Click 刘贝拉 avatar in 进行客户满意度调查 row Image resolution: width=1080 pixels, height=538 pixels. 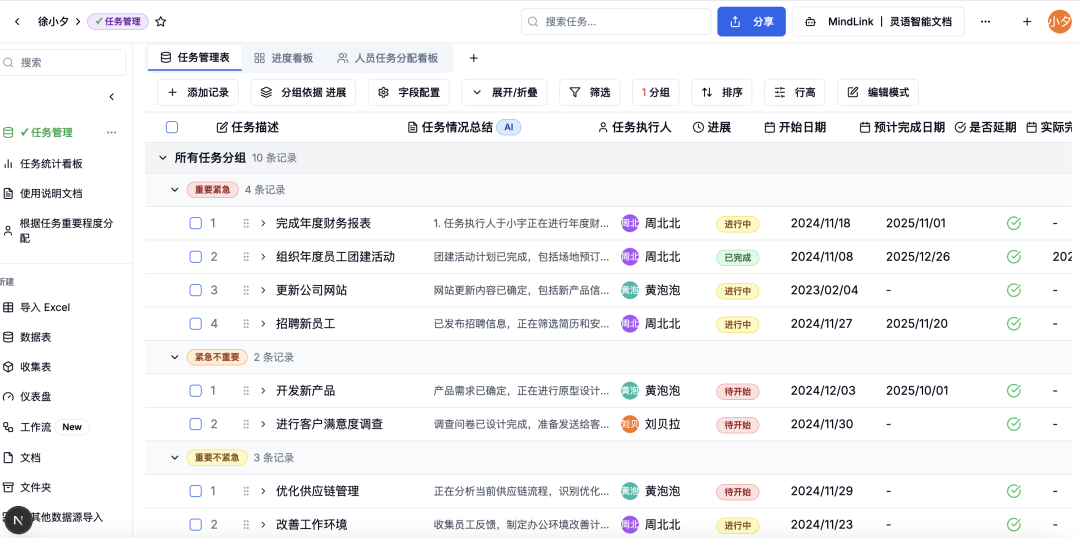630,424
